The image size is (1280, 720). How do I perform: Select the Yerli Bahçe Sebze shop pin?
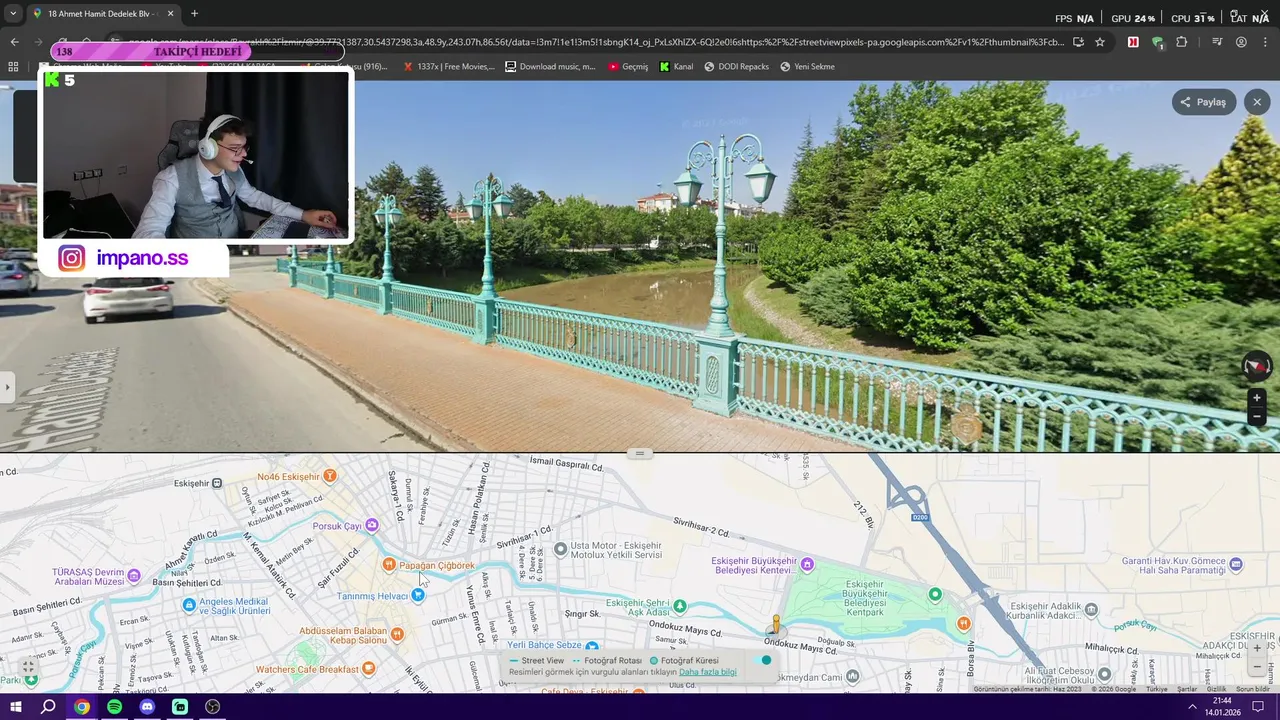point(592,646)
